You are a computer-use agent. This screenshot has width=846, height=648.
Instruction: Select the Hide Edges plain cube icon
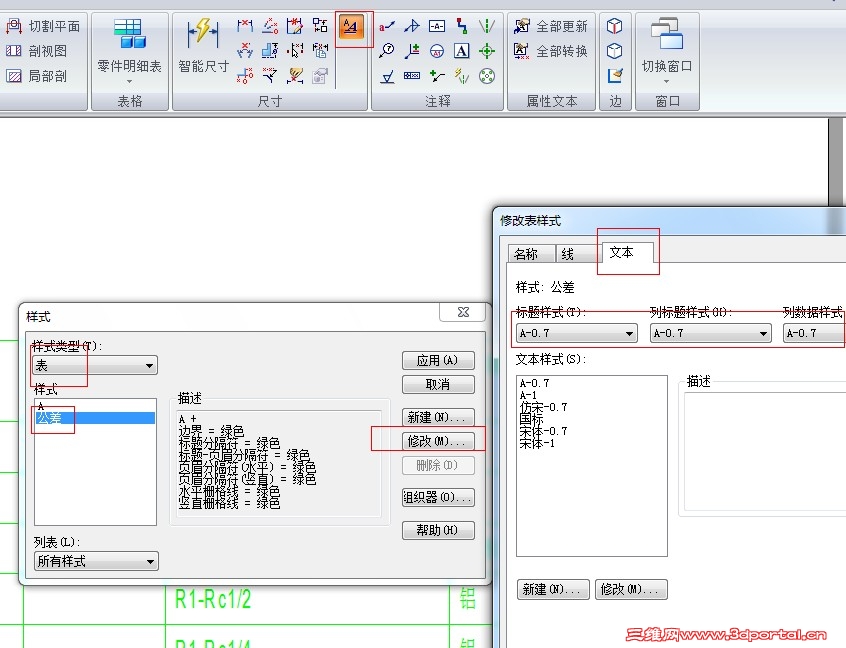615,51
